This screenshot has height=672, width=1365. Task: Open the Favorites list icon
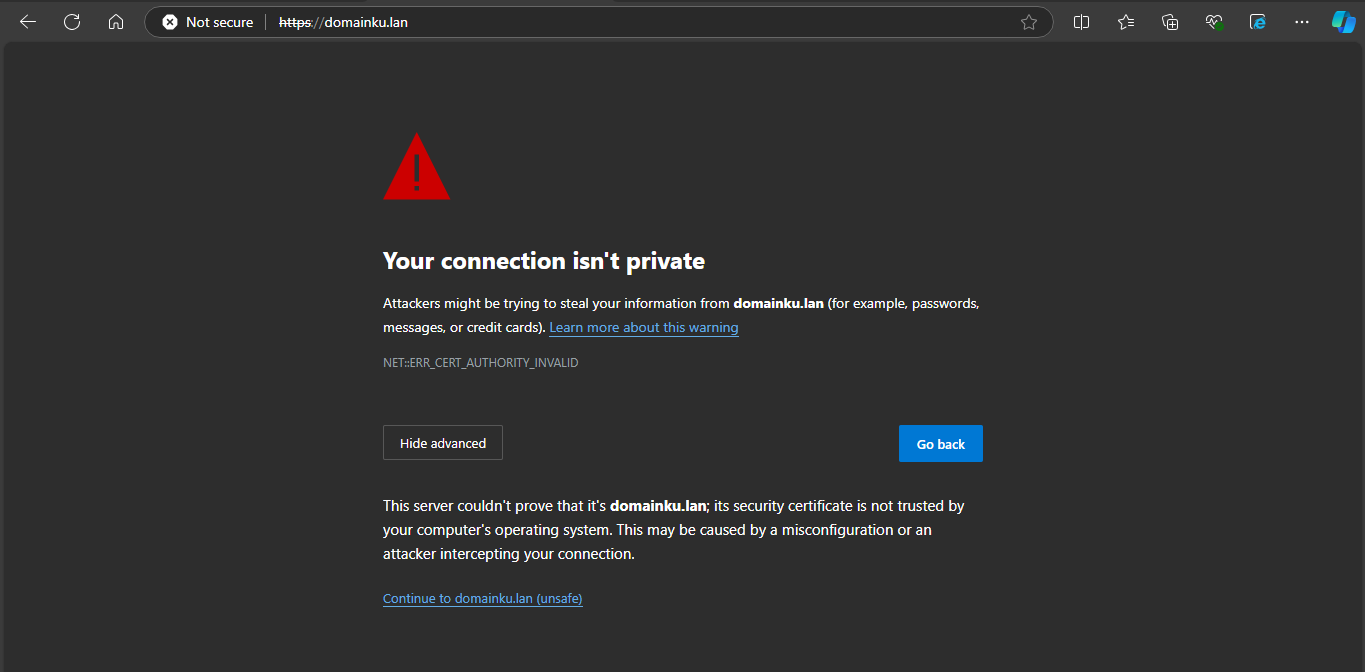(1125, 21)
